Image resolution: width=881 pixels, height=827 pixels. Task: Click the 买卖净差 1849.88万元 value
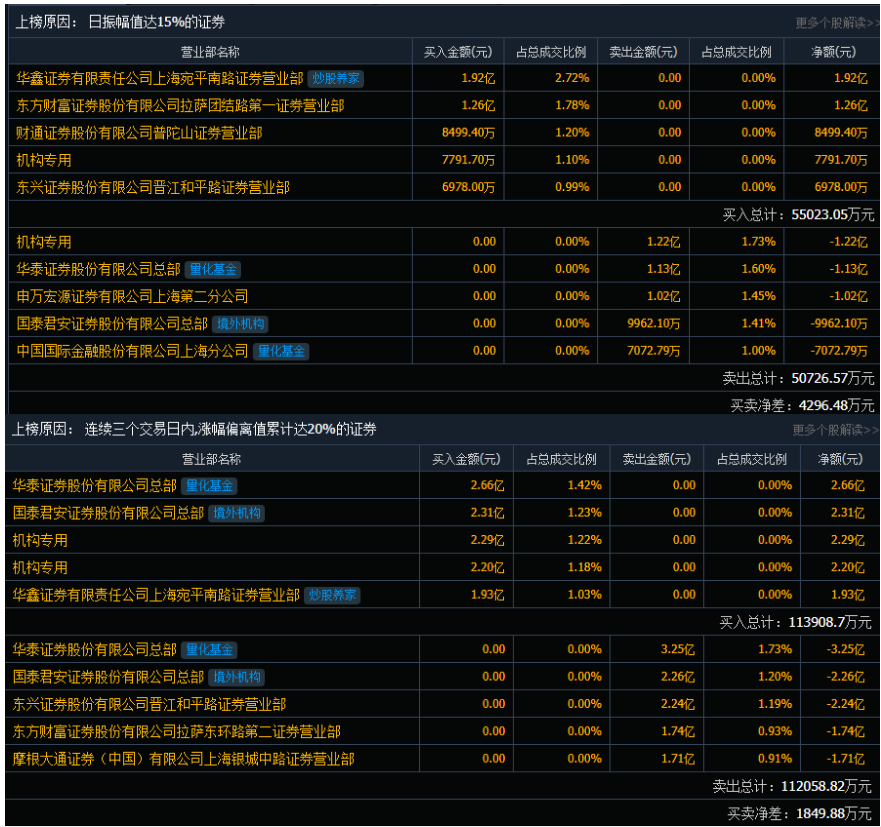800,814
